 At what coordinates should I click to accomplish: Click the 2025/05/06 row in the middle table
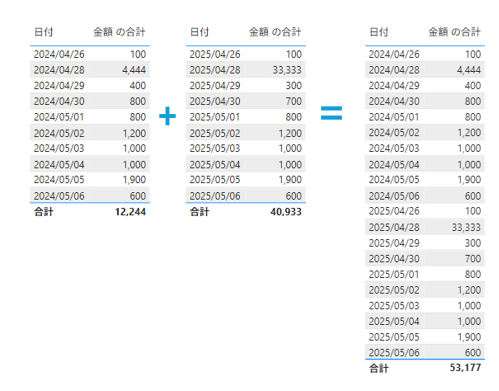tap(246, 196)
